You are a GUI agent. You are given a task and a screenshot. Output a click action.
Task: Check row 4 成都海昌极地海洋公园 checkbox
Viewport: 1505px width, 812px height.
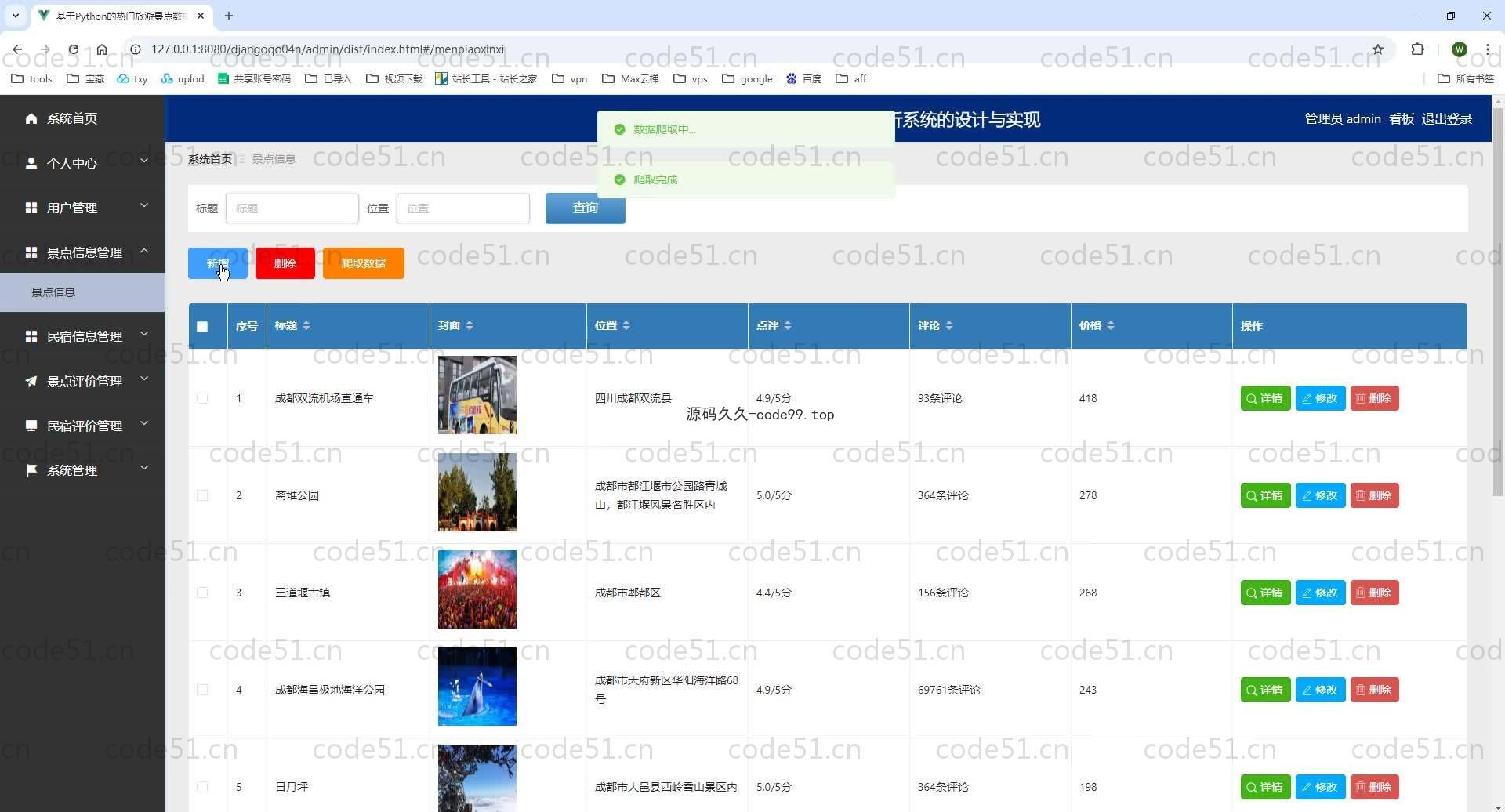point(202,690)
